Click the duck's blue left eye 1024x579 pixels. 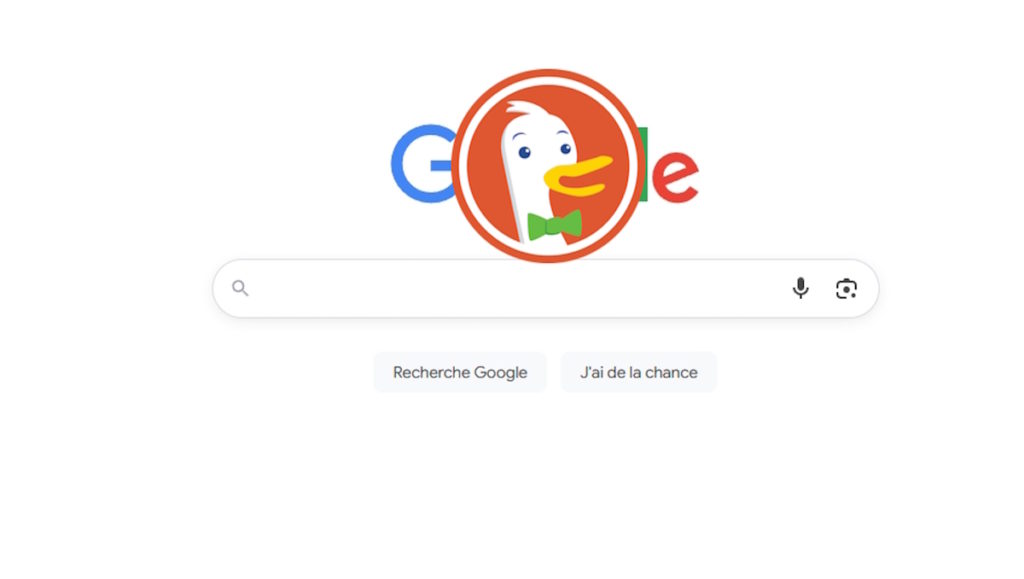pyautogui.click(x=524, y=153)
